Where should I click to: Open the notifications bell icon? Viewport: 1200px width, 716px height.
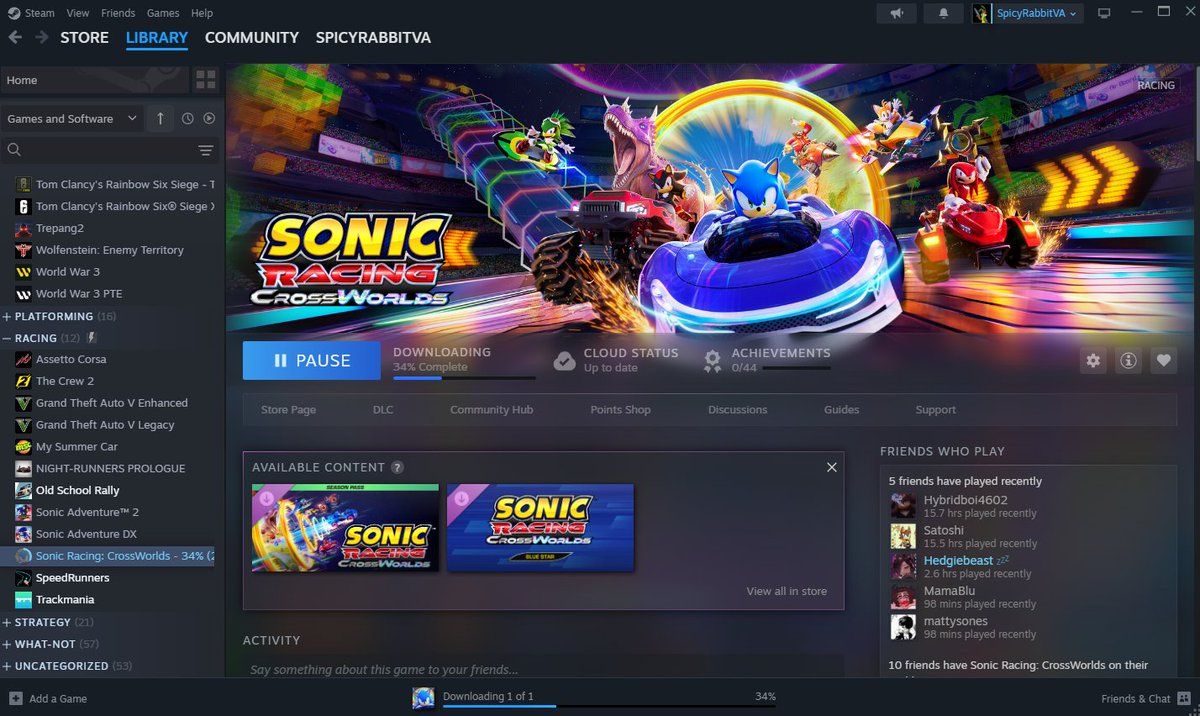click(943, 13)
